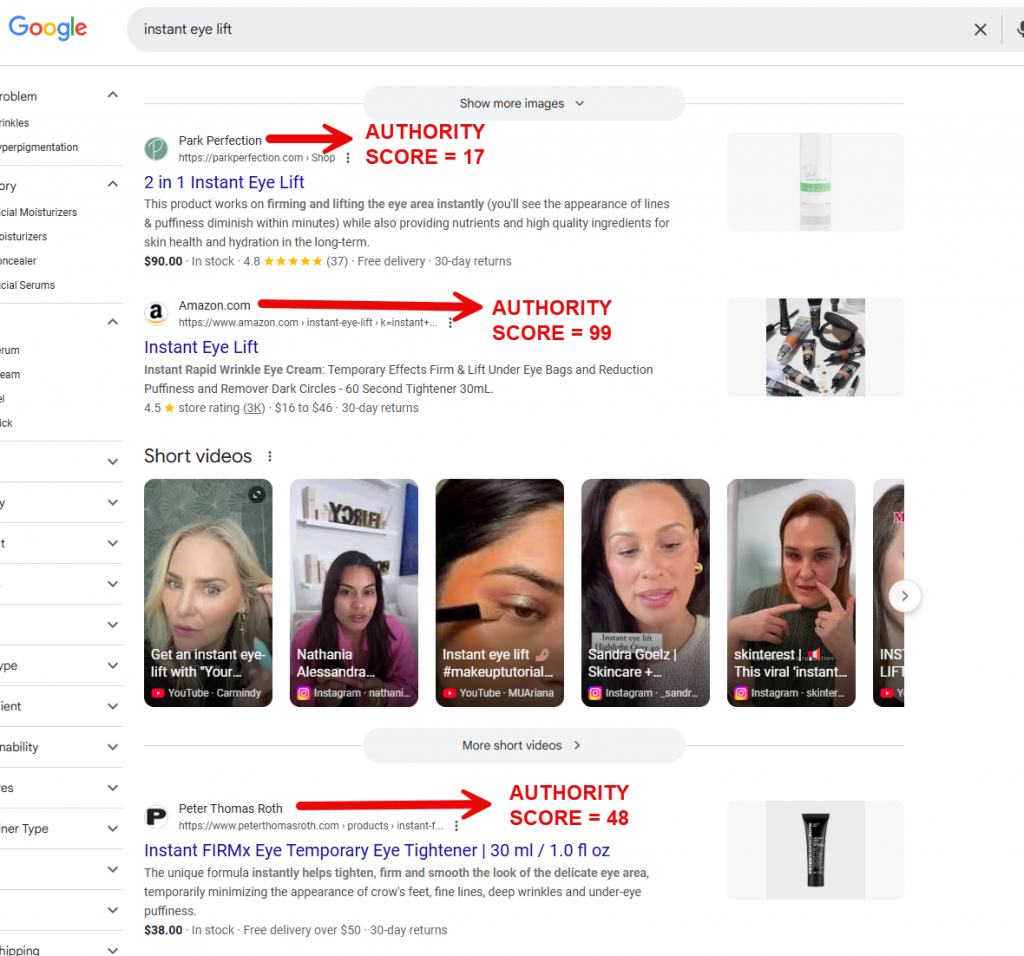Click the Park Perfection product thumbnail
This screenshot has width=1024, height=956.
tap(815, 182)
